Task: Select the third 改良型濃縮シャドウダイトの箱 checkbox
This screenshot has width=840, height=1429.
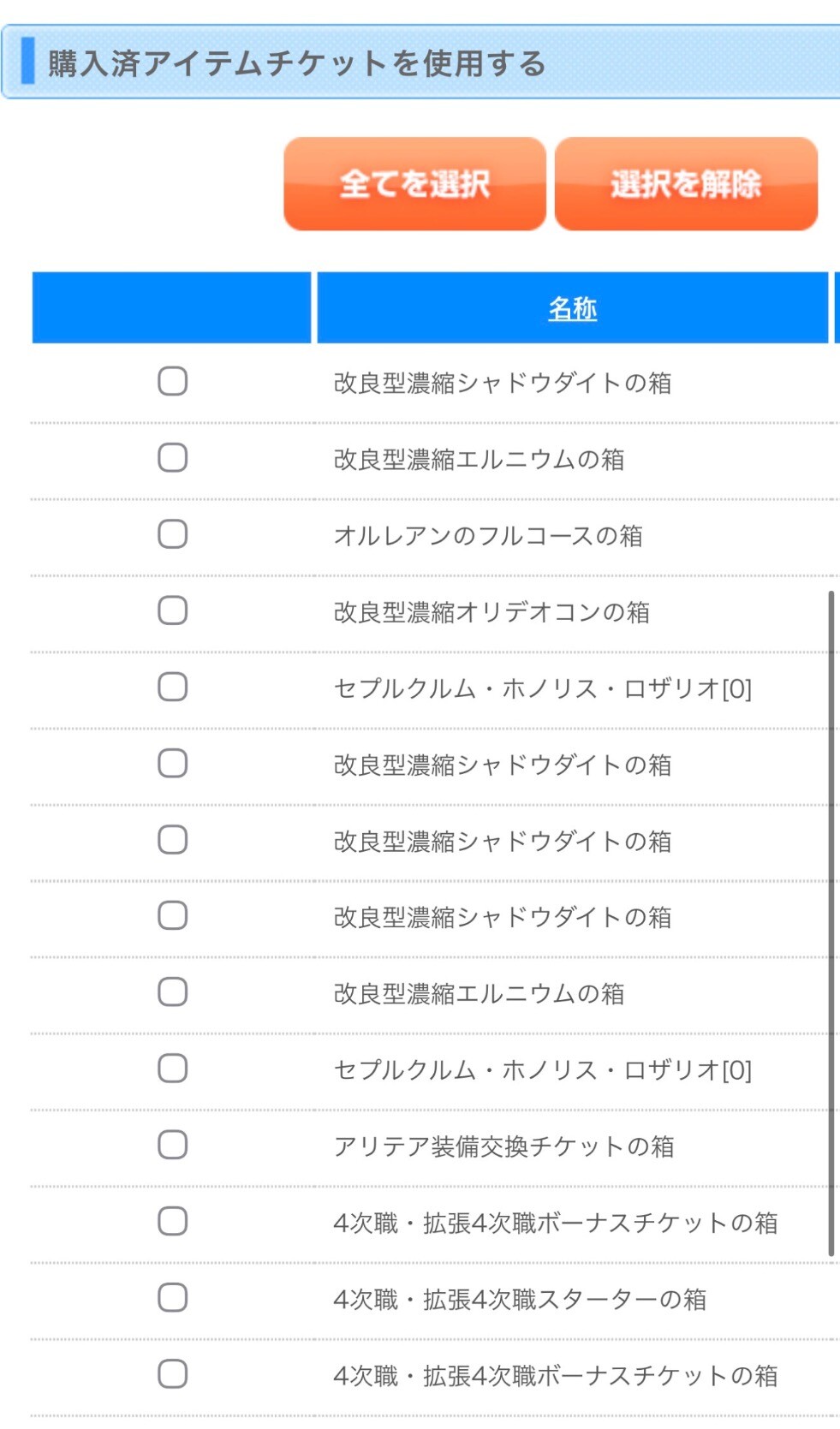Action: pyautogui.click(x=172, y=840)
